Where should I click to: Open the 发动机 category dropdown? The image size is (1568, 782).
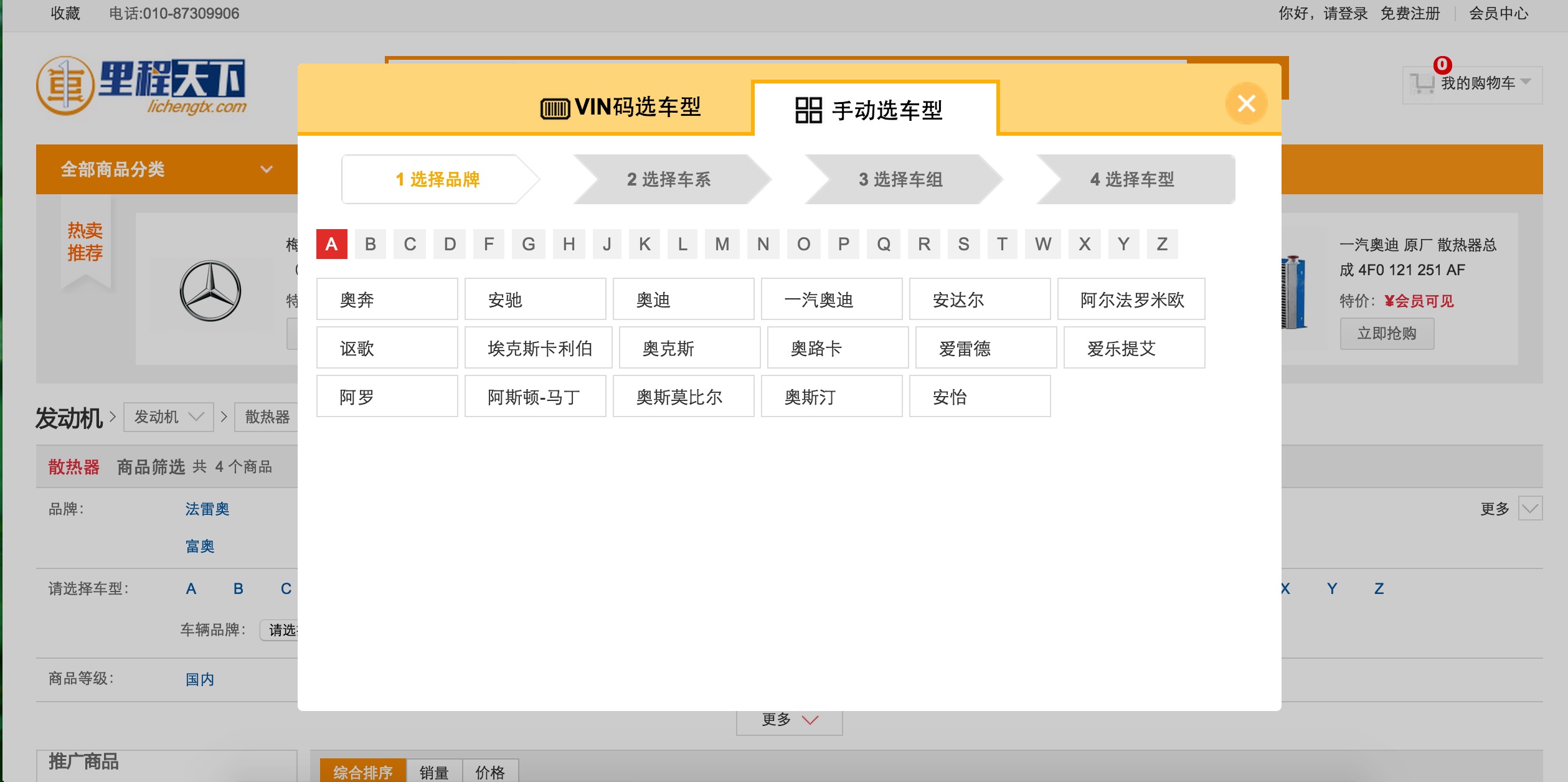pos(169,417)
